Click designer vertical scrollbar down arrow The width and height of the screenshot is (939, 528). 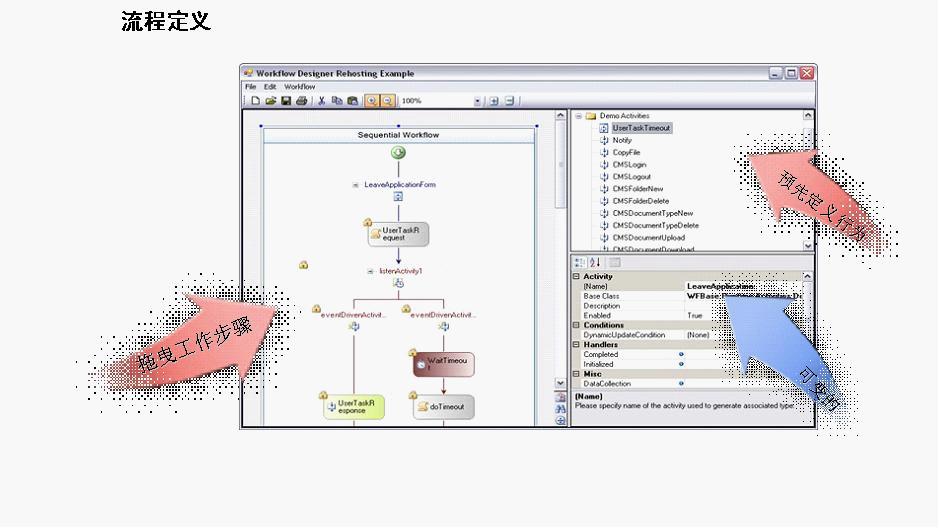click(561, 383)
